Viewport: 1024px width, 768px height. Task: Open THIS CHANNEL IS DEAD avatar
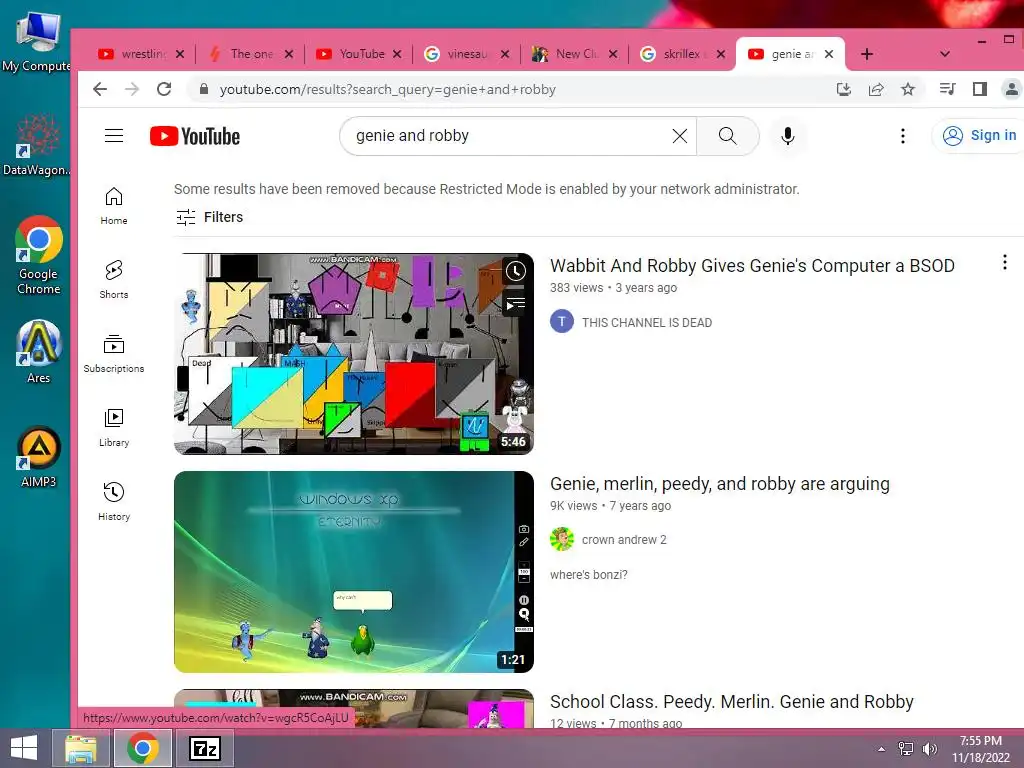(x=562, y=322)
